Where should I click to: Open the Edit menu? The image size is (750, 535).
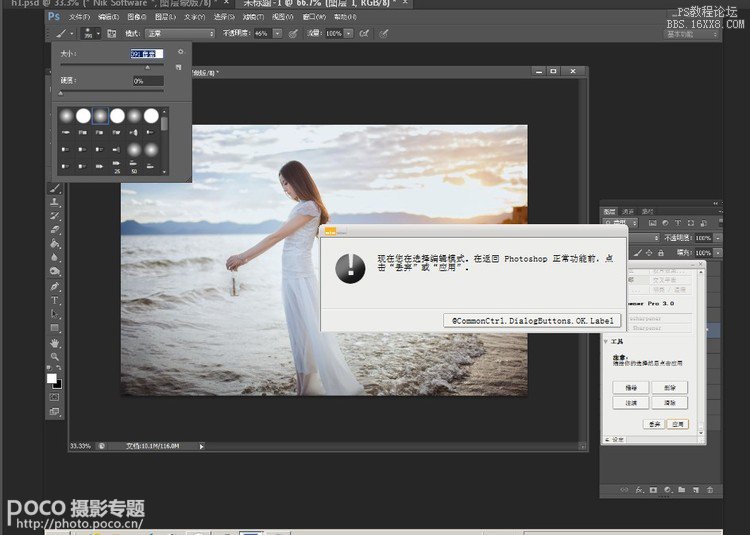tap(108, 17)
